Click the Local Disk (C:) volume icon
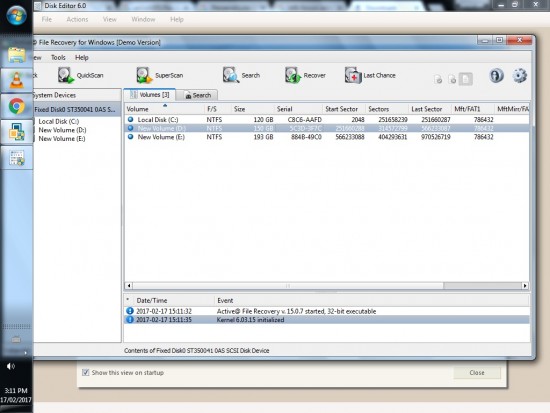The image size is (550, 413). (130, 119)
